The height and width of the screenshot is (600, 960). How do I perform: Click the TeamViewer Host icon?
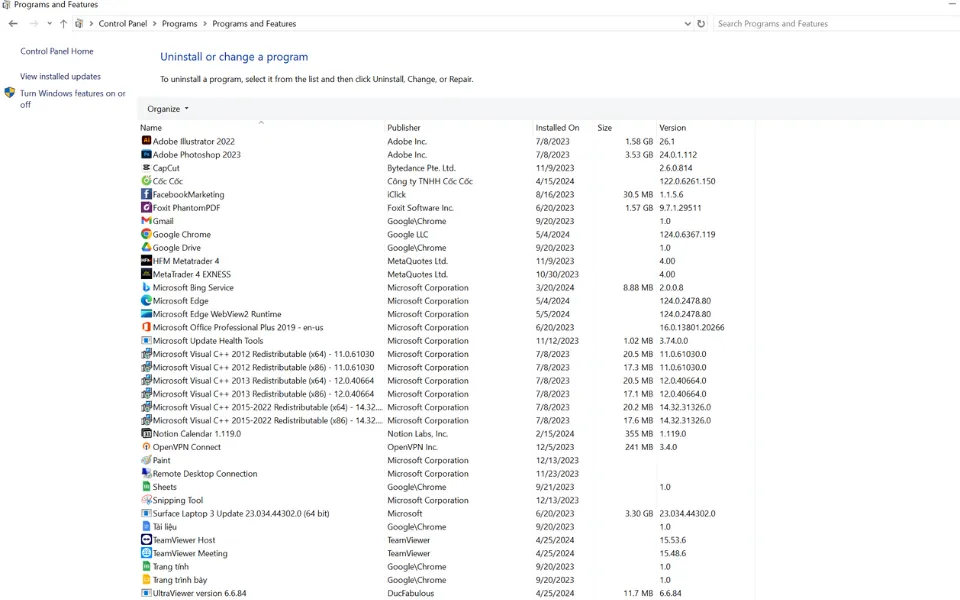146,540
